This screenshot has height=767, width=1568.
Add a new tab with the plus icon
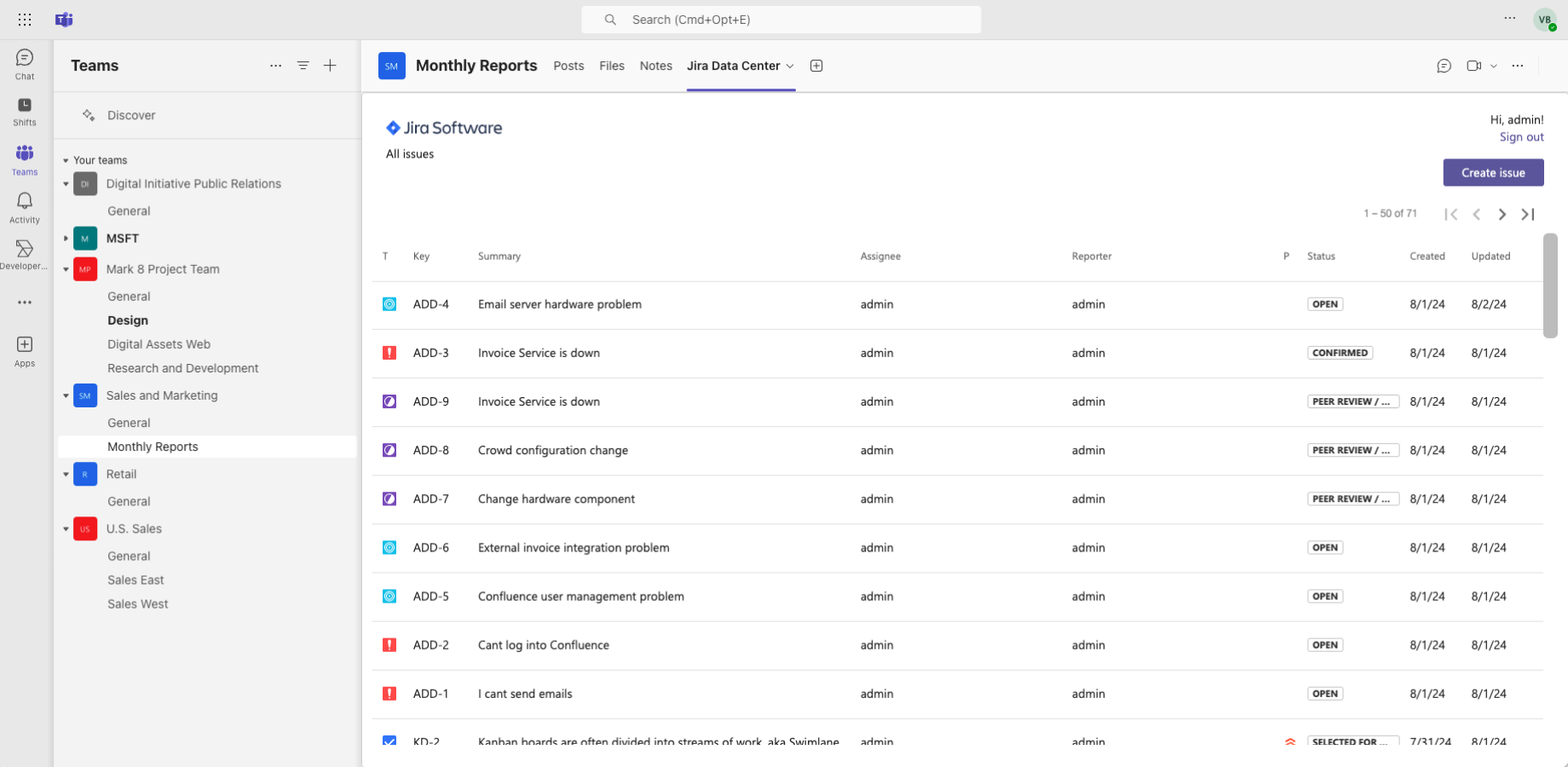[x=816, y=66]
